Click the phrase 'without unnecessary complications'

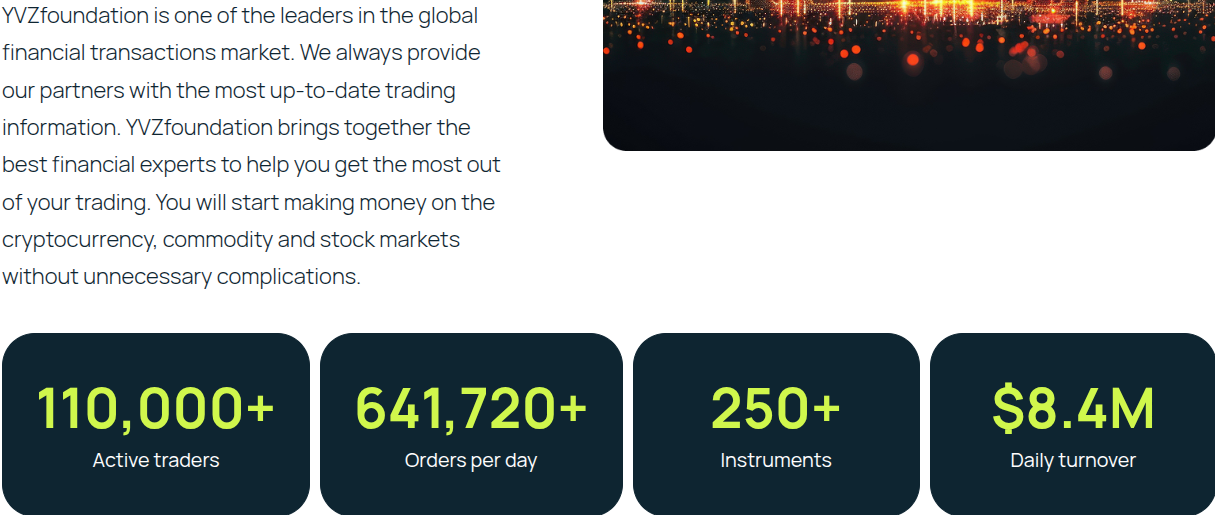181,277
